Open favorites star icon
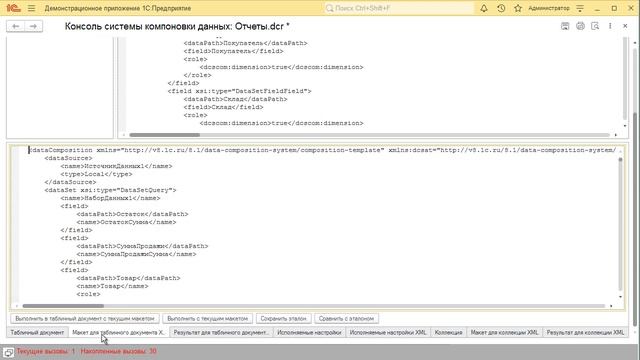The width and height of the screenshot is (640, 360). pos(518,8)
